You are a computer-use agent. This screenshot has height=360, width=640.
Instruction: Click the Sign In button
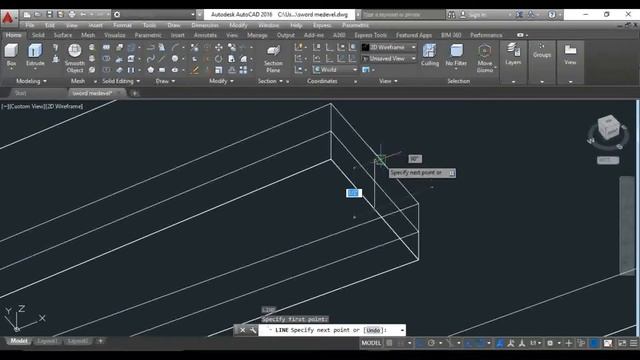(x=475, y=14)
